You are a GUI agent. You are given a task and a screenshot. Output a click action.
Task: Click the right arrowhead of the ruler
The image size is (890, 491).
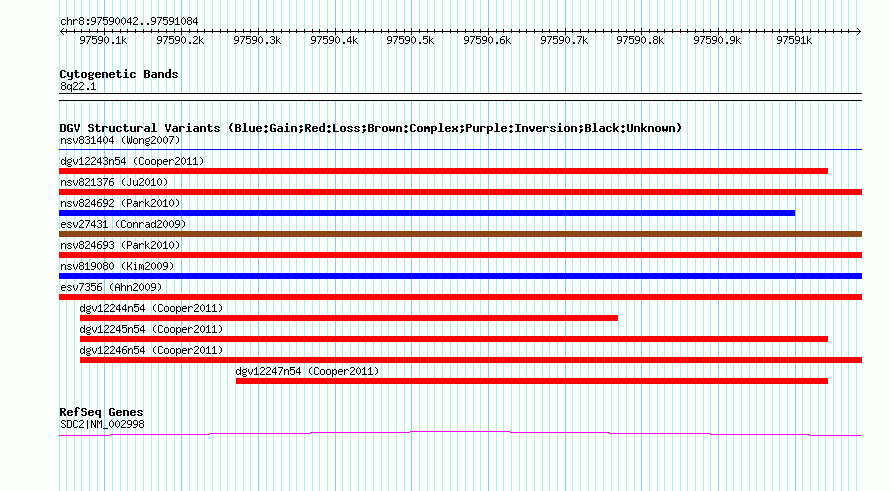859,31
